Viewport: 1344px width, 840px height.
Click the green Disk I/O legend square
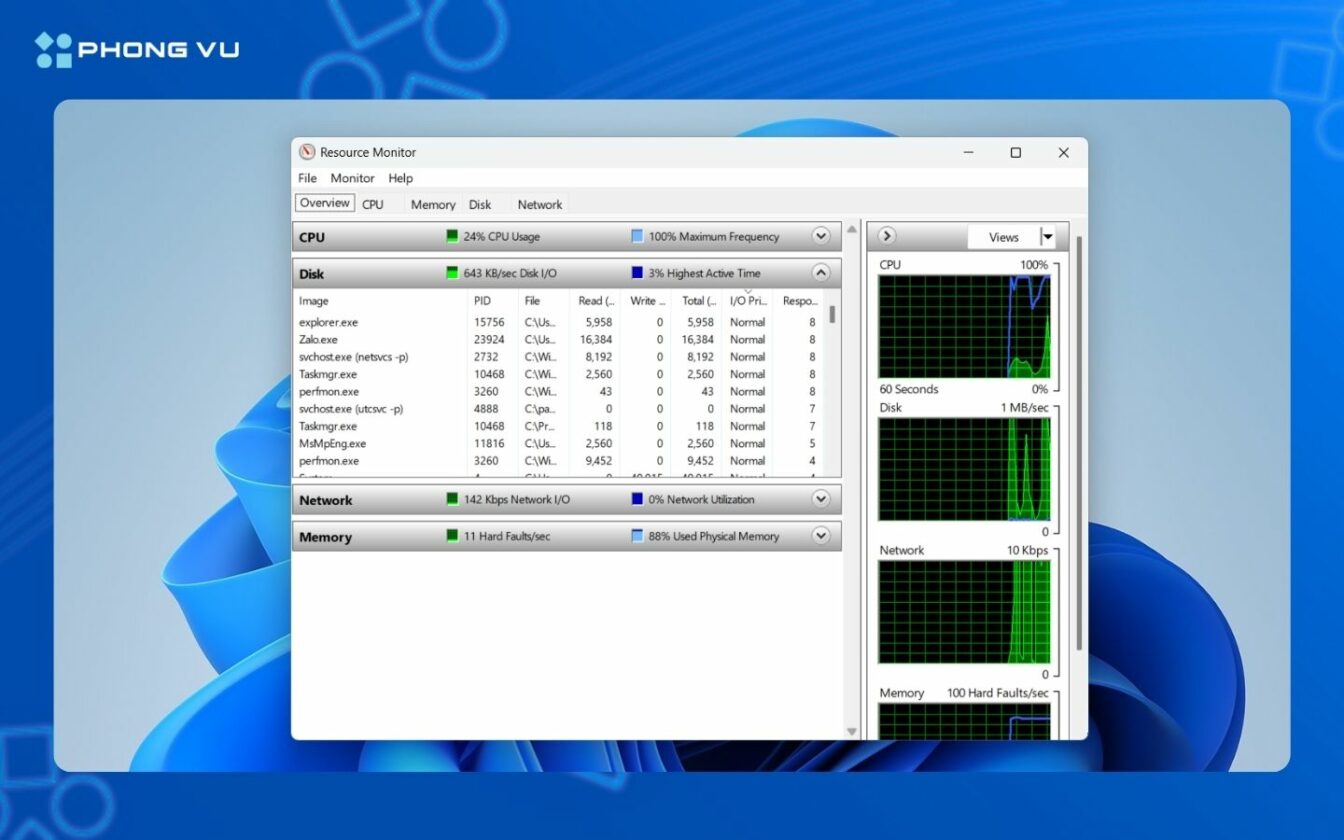[x=452, y=273]
